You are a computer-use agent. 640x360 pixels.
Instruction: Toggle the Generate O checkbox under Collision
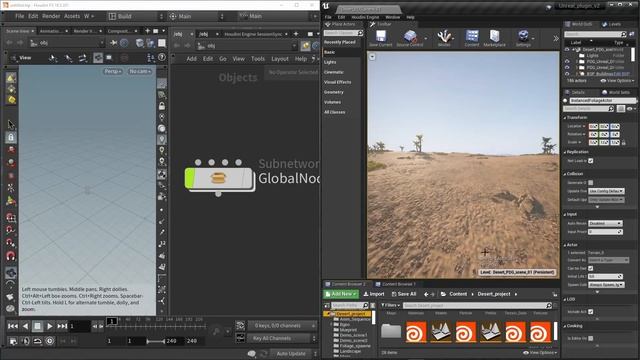pyautogui.click(x=591, y=182)
